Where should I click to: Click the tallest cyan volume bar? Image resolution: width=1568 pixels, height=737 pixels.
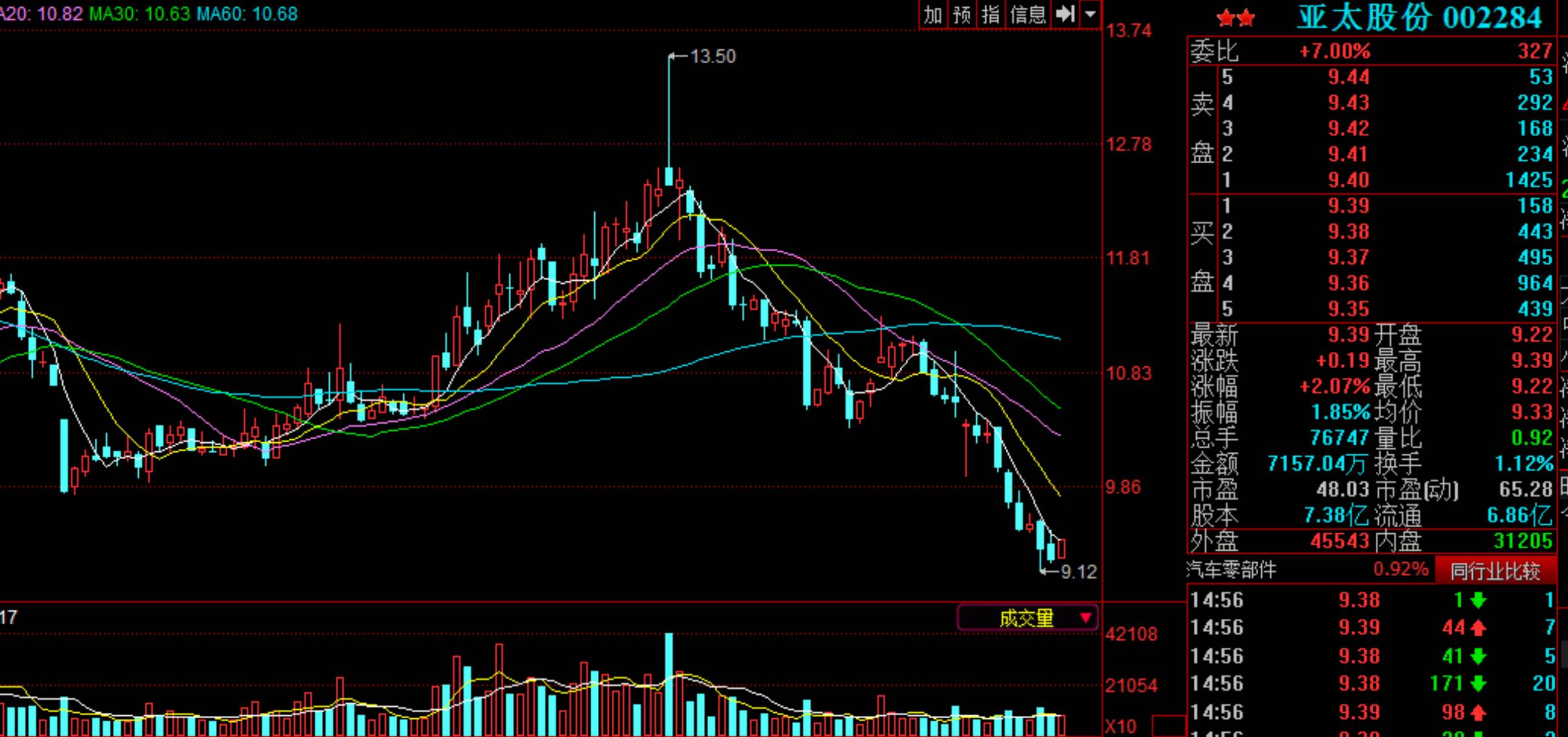click(x=669, y=684)
